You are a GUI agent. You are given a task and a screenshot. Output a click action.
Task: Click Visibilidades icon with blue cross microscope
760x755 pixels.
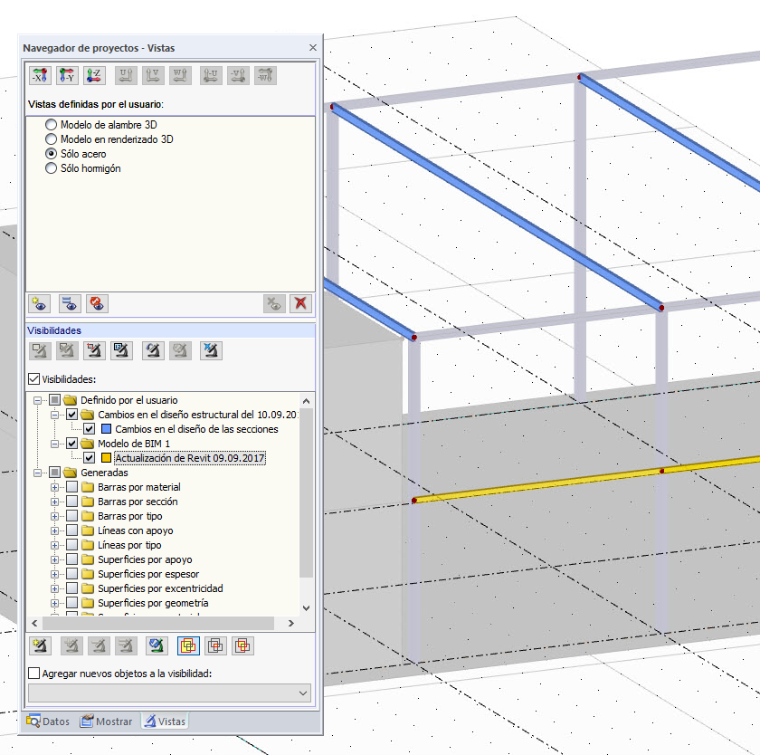tap(211, 351)
